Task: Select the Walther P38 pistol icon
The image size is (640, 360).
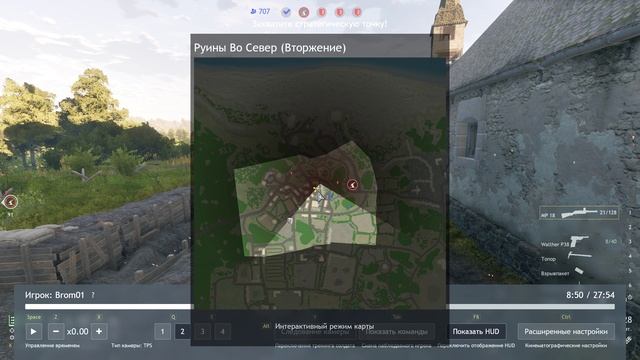Action: pyautogui.click(x=580, y=241)
